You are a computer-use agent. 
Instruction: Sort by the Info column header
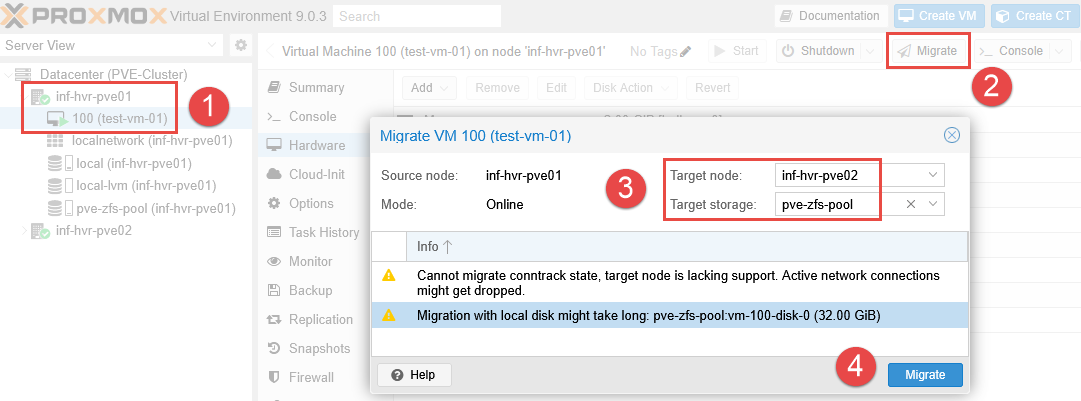[433, 246]
